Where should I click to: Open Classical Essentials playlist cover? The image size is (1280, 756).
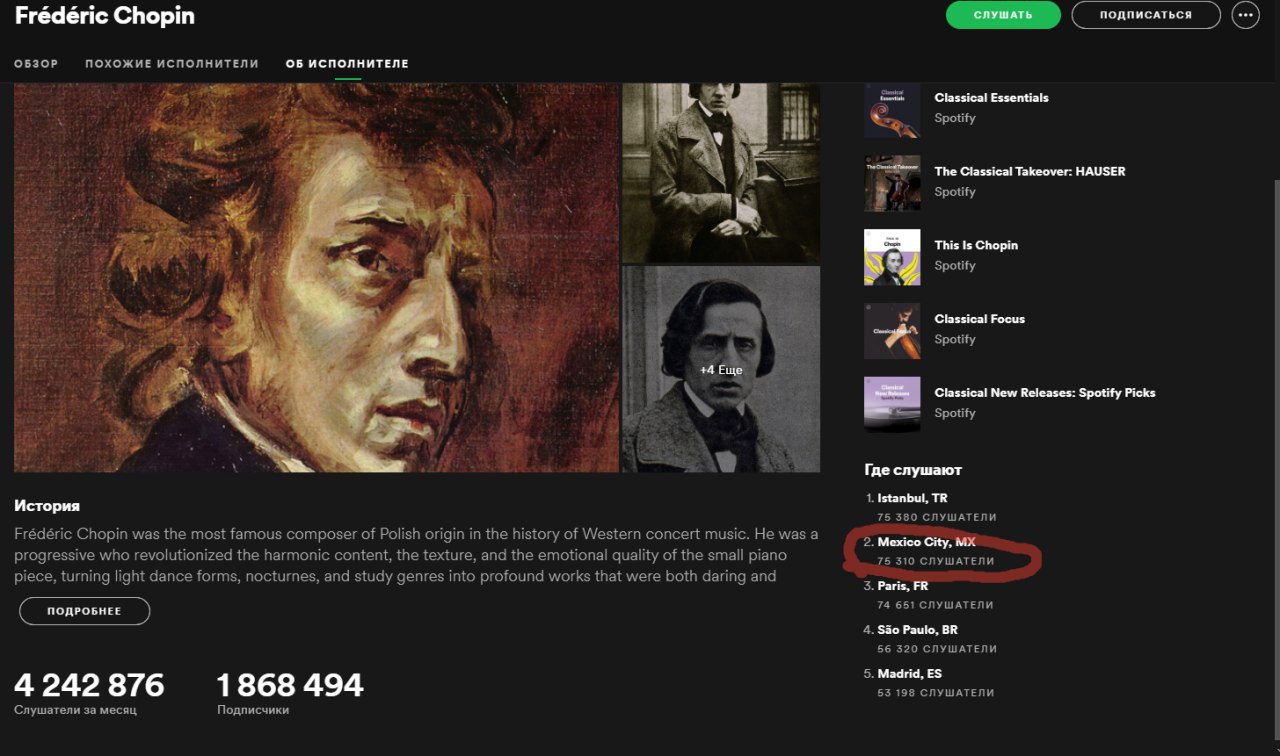coord(892,110)
